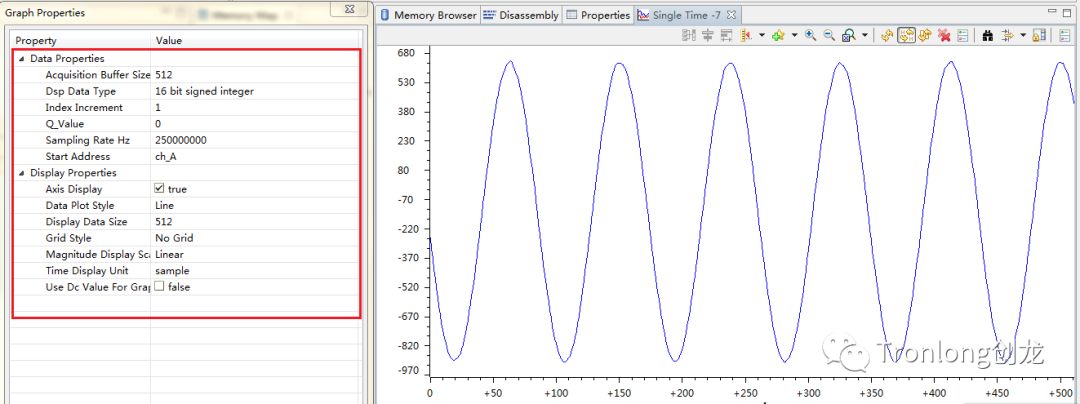Switch to the Memory Browser tab
Viewport: 1080px width, 404px height.
(428, 15)
